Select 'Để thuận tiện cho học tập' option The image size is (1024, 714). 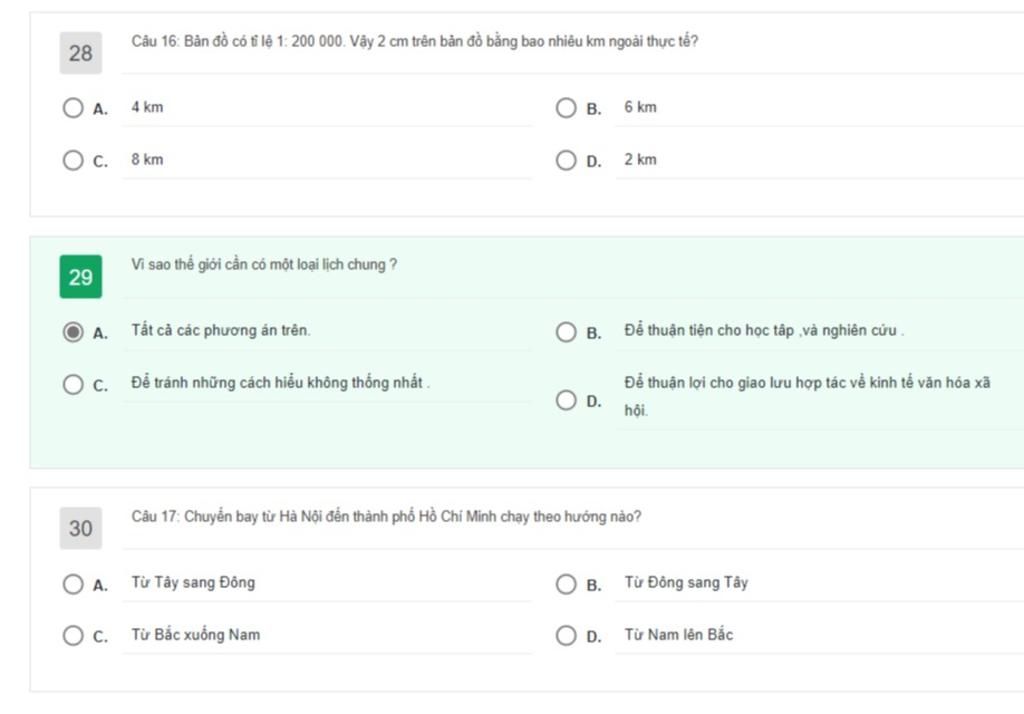(x=566, y=332)
